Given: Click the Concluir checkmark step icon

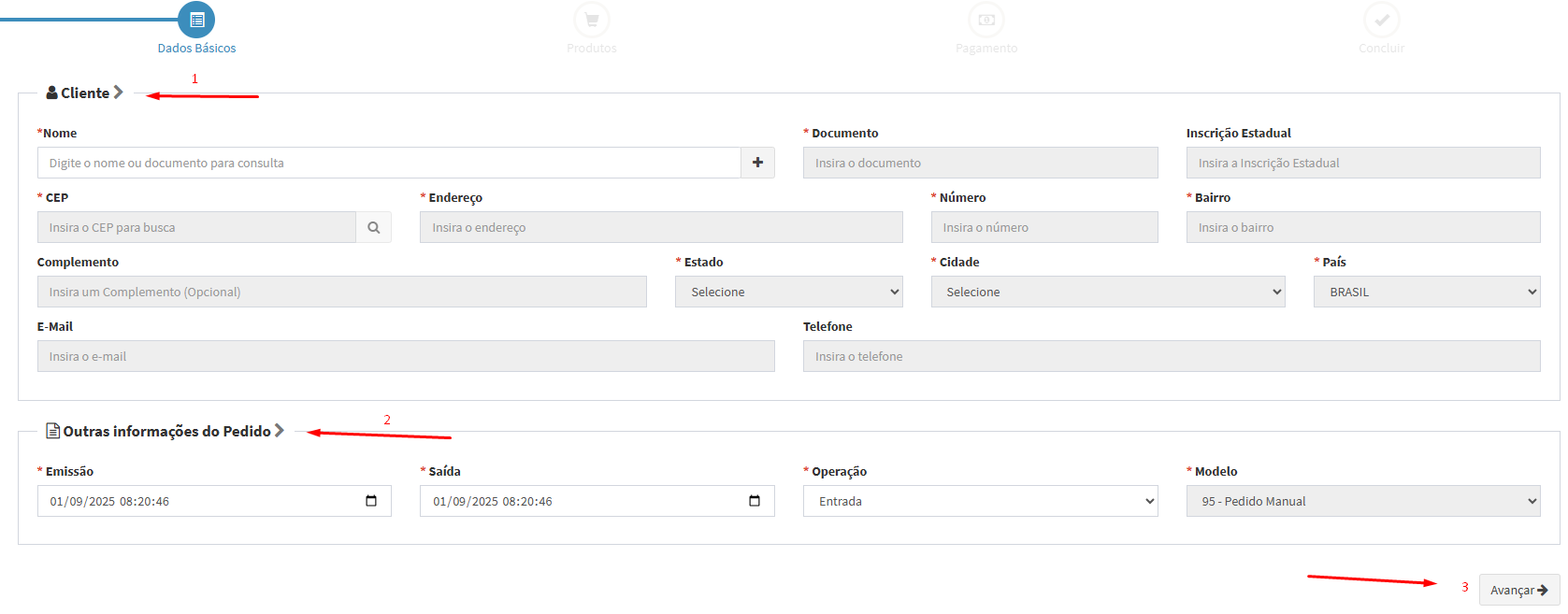Looking at the screenshot, I should [1381, 20].
